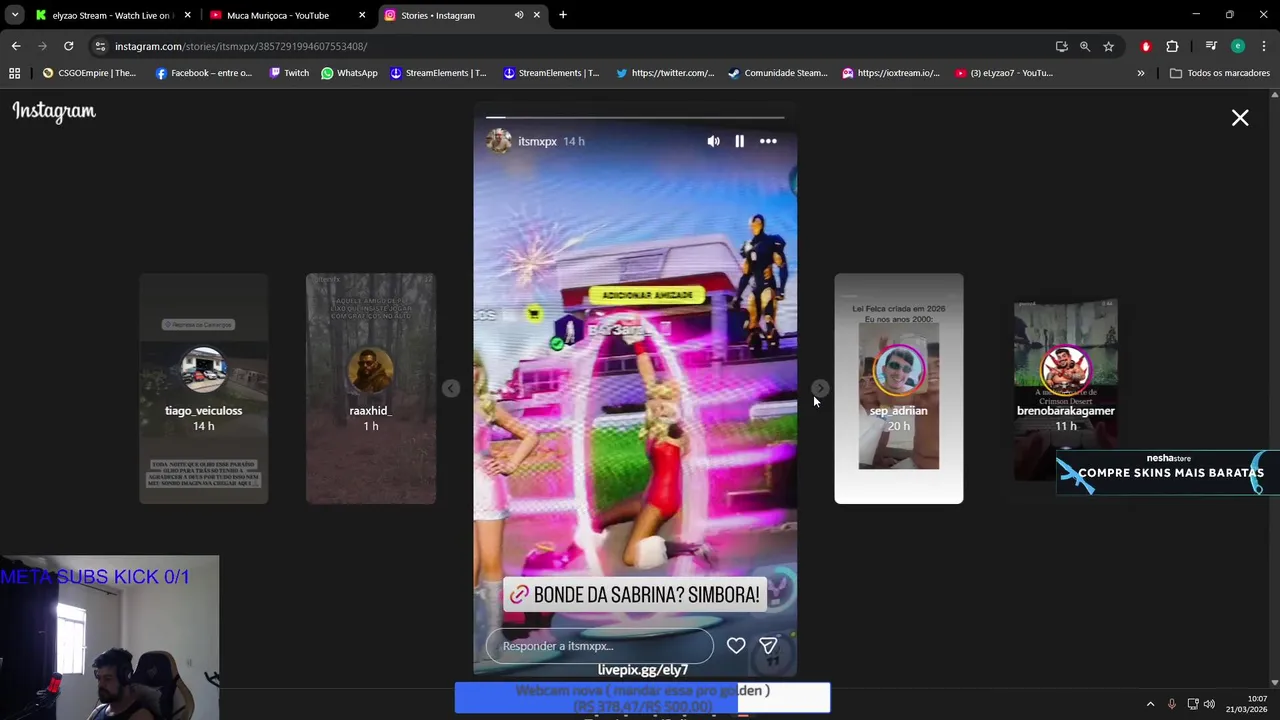Click itsmxpx profile avatar in story header
Viewport: 1280px width, 720px height.
[x=499, y=141]
